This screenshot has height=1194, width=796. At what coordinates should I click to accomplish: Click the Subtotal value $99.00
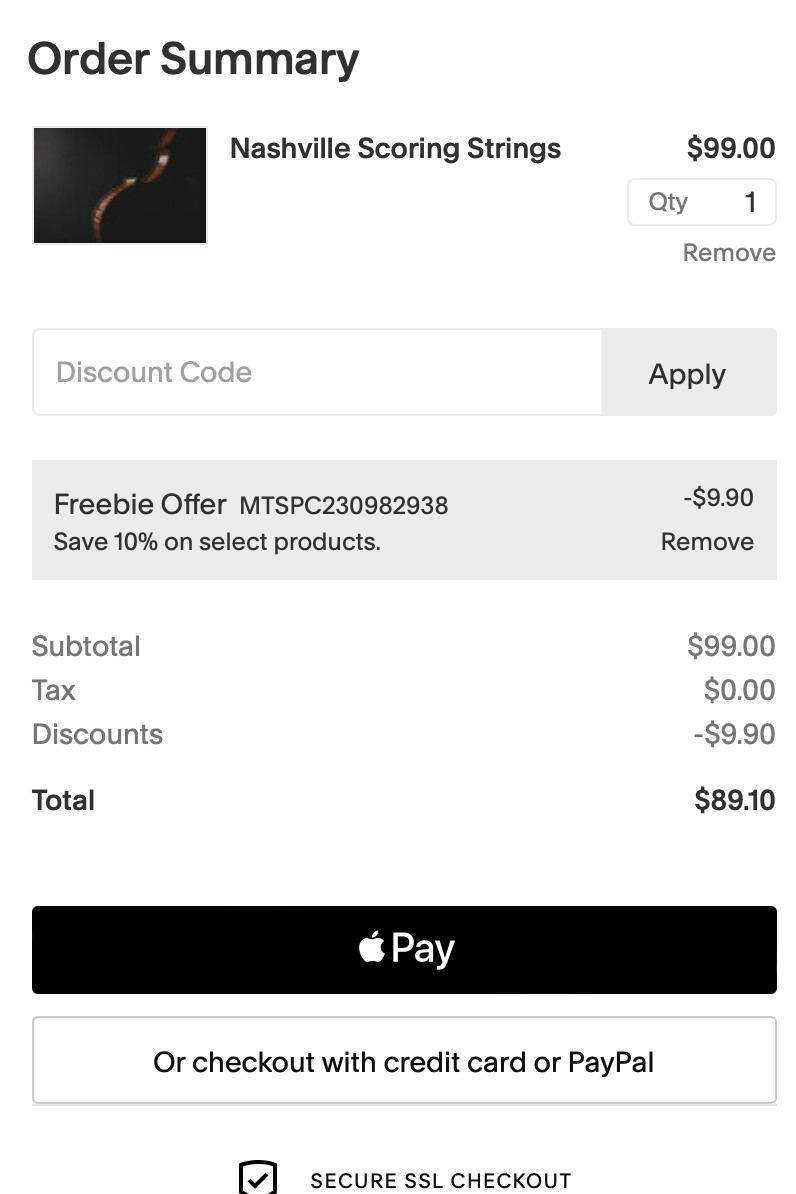[x=731, y=646]
